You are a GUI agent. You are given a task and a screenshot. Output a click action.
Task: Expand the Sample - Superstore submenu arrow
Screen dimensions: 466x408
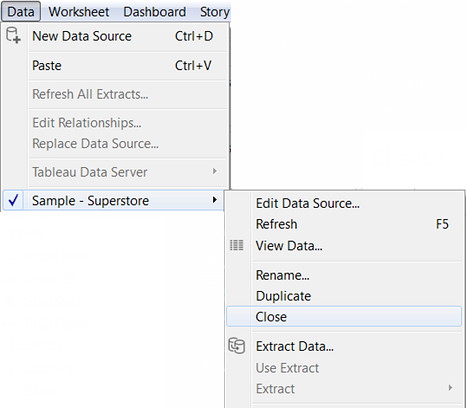coord(215,200)
